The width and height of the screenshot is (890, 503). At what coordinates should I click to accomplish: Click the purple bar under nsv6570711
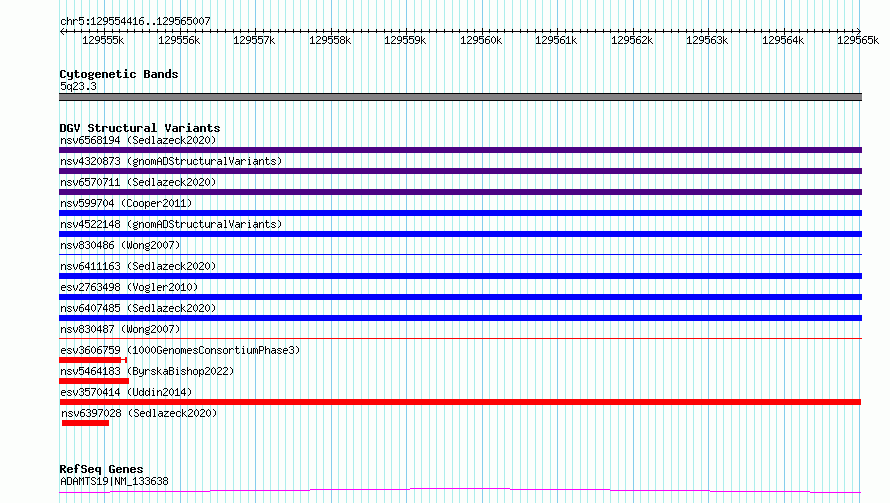click(460, 192)
